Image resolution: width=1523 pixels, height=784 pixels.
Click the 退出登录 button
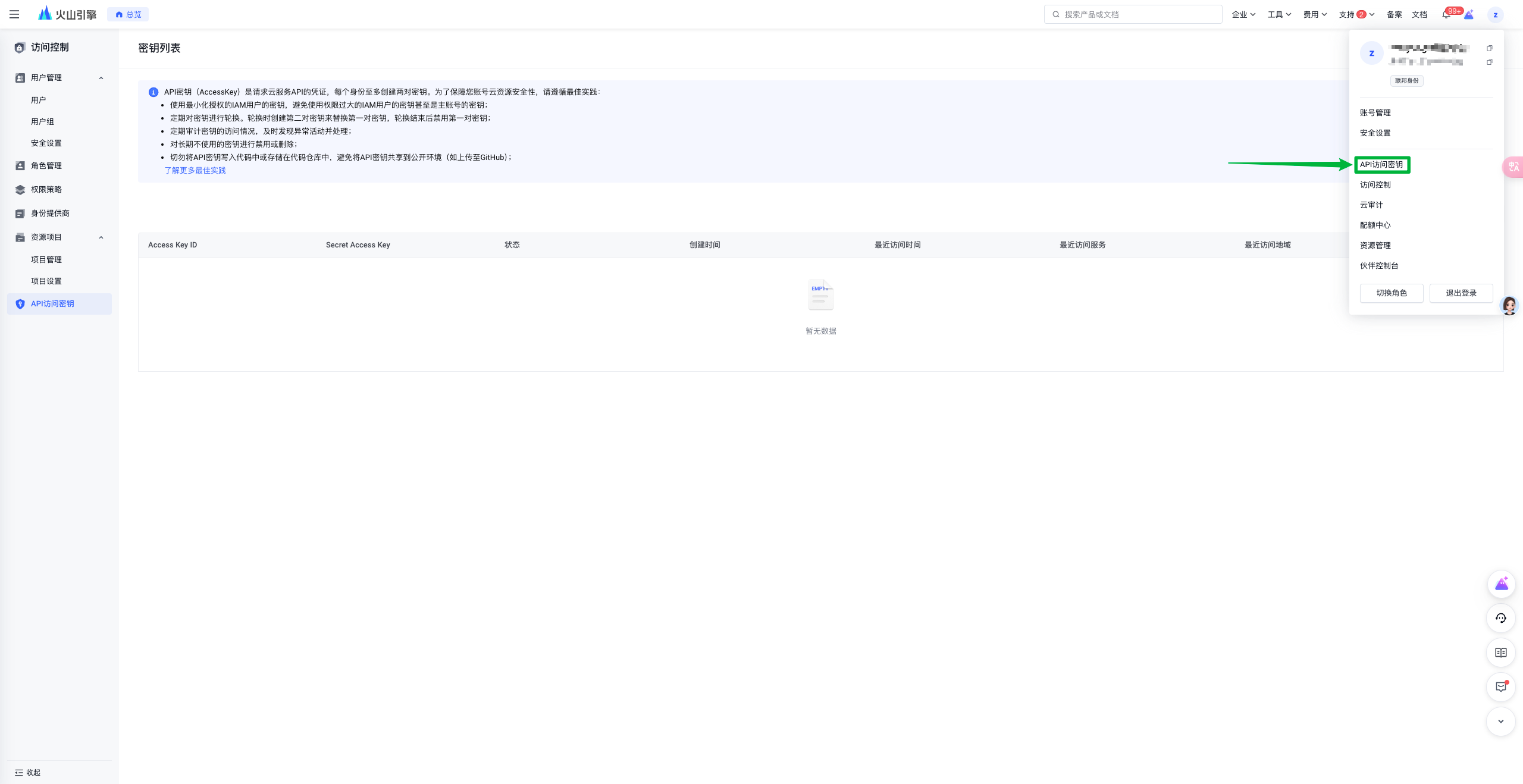[1461, 293]
